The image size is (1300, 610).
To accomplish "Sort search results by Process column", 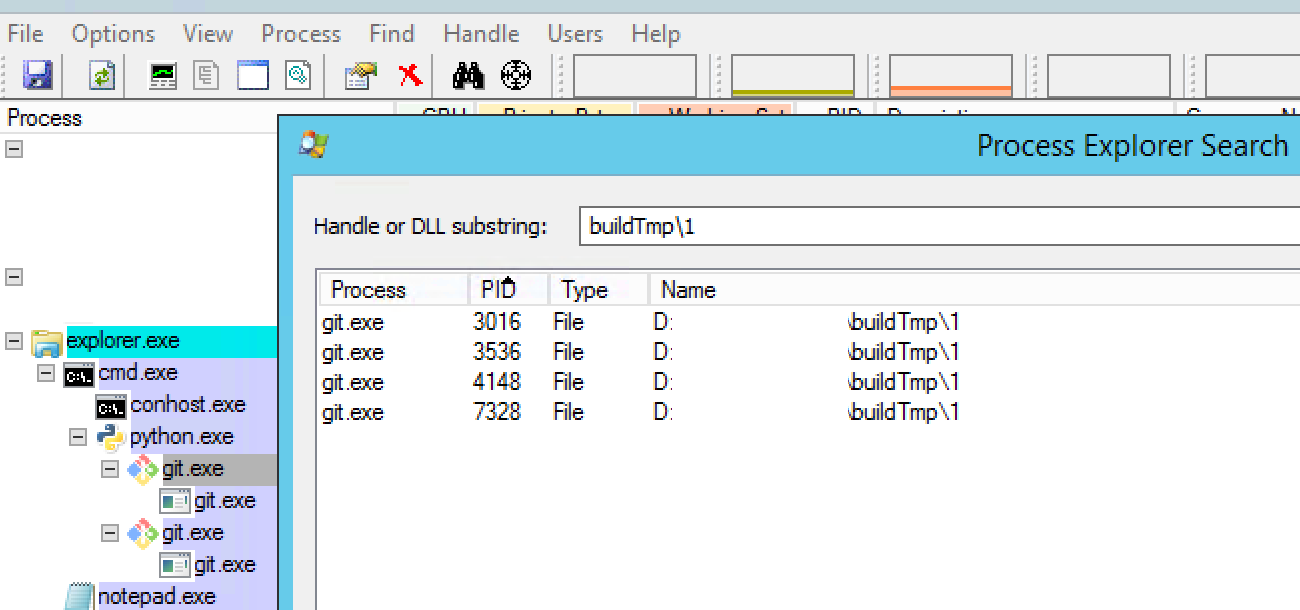I will tap(393, 290).
